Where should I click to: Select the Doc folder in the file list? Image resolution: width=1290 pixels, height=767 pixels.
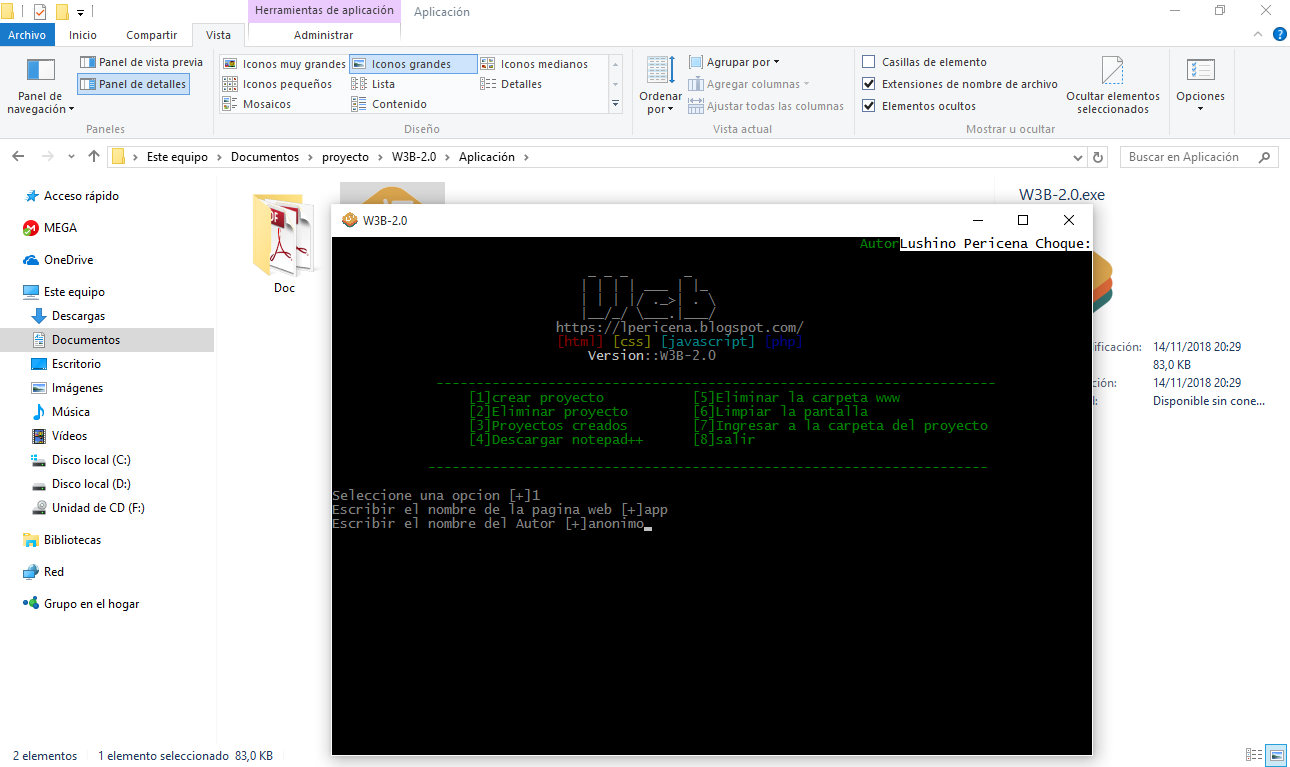click(284, 243)
